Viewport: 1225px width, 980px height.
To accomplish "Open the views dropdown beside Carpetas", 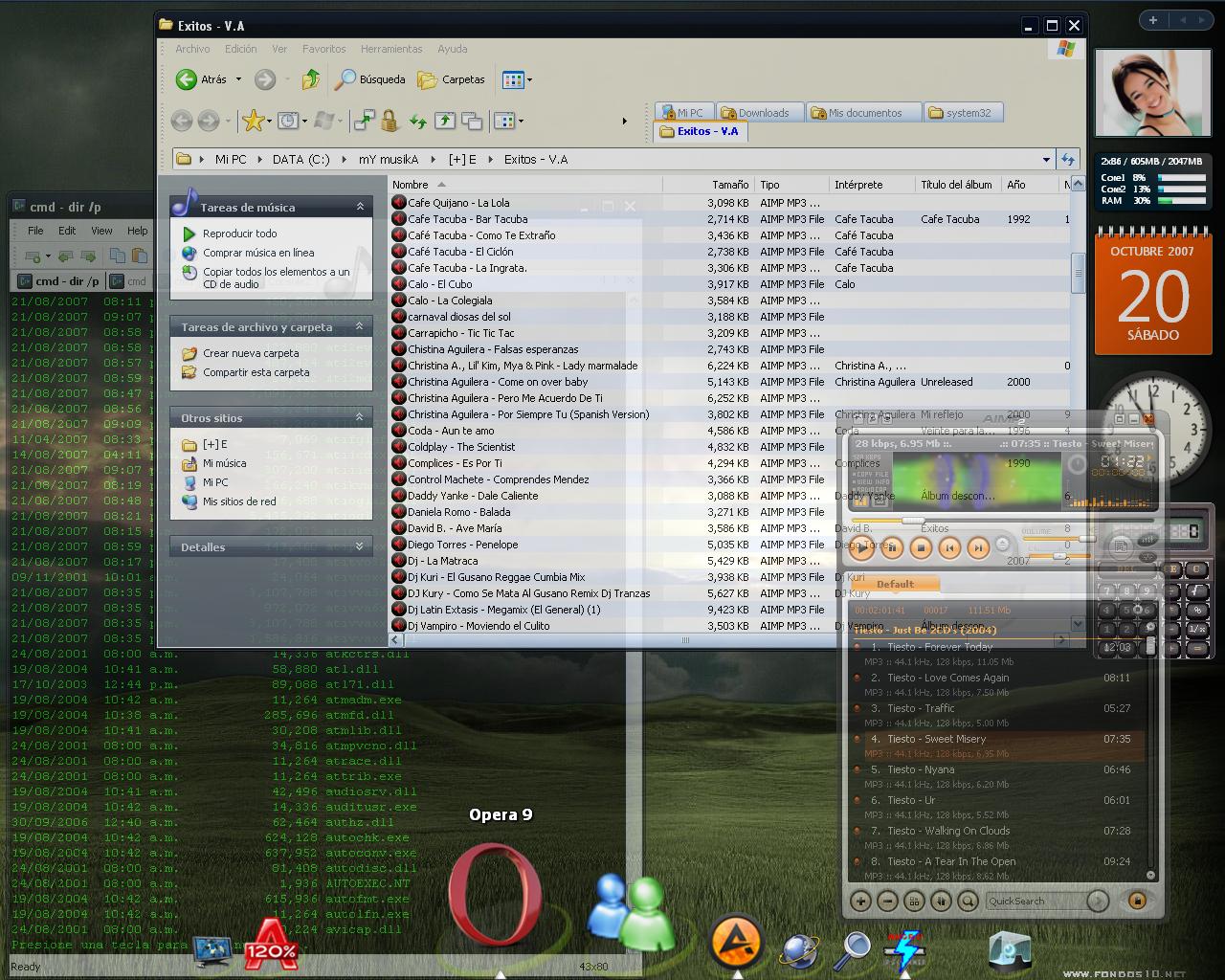I will [517, 79].
